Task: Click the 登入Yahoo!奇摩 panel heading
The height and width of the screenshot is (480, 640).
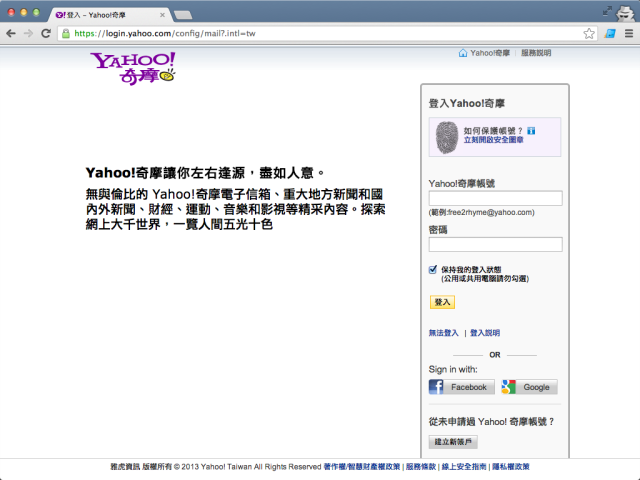Action: (467, 103)
